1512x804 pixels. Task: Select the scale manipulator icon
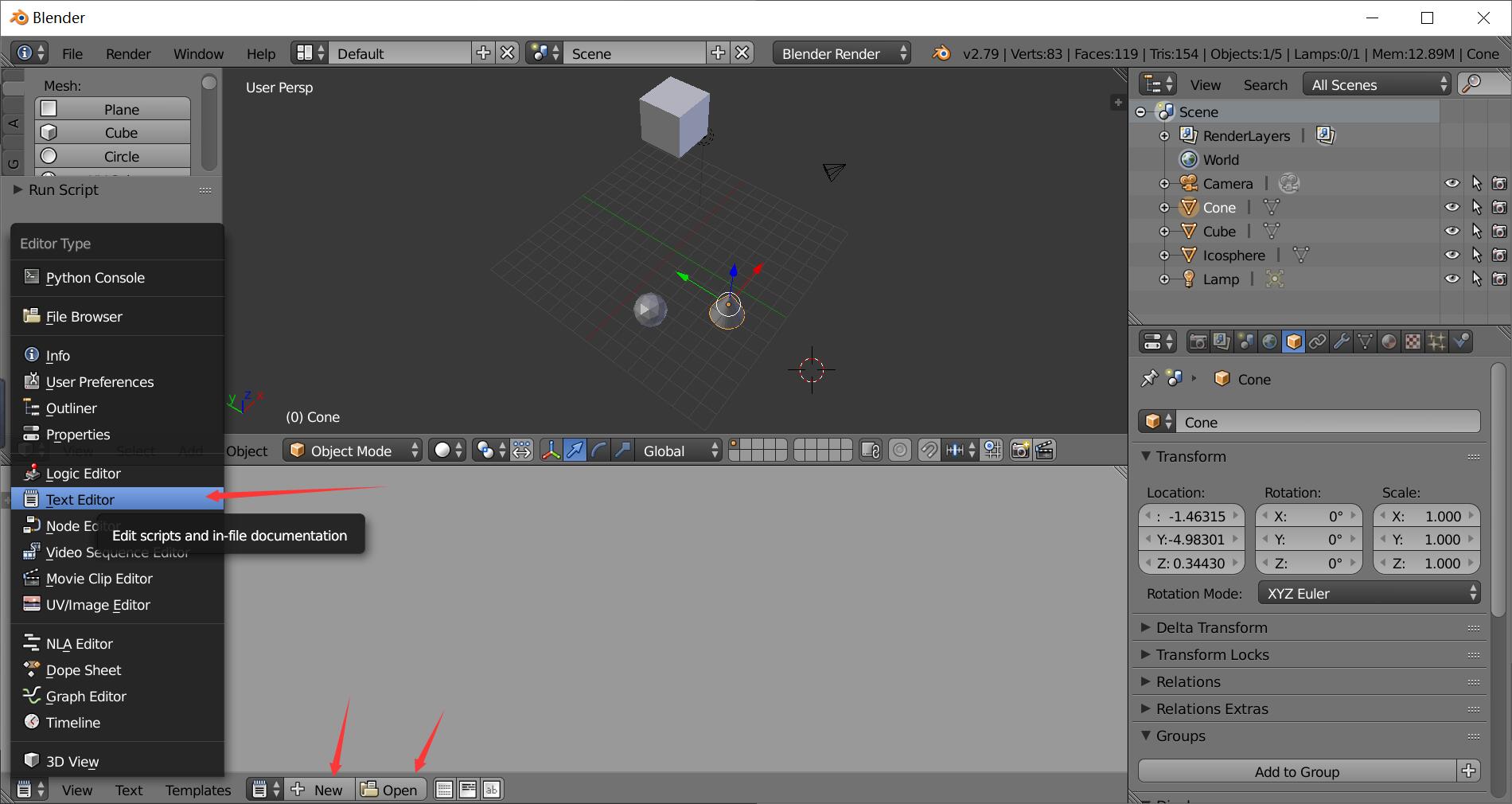(x=622, y=451)
